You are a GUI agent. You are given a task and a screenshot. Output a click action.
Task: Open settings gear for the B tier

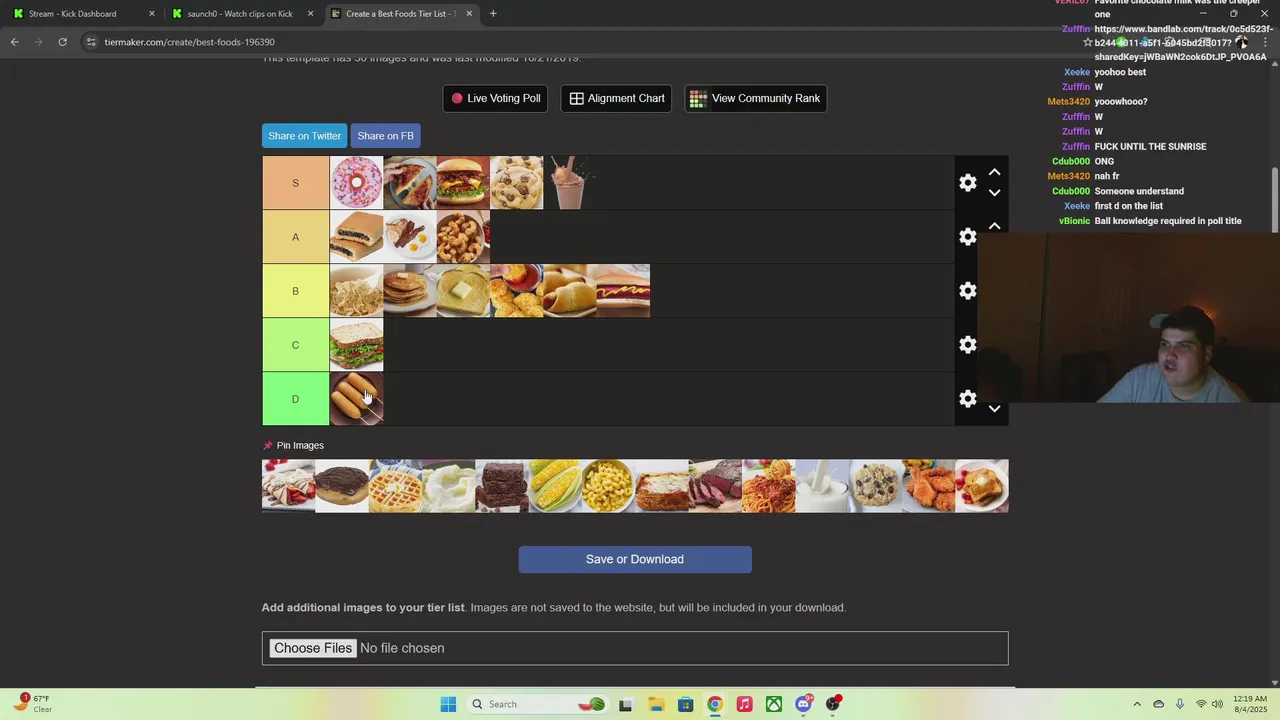coord(967,291)
